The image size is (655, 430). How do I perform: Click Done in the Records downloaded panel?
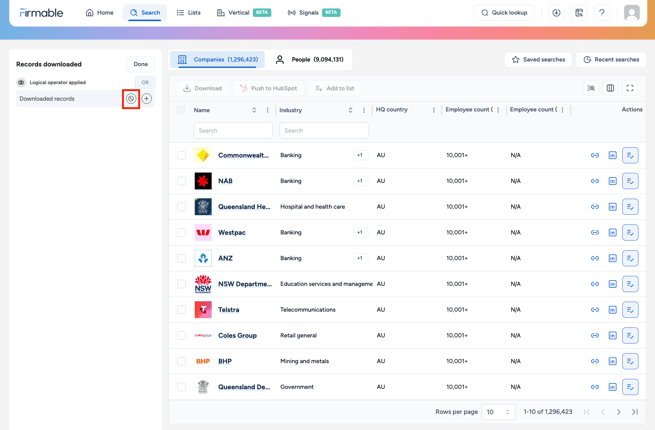[x=141, y=64]
